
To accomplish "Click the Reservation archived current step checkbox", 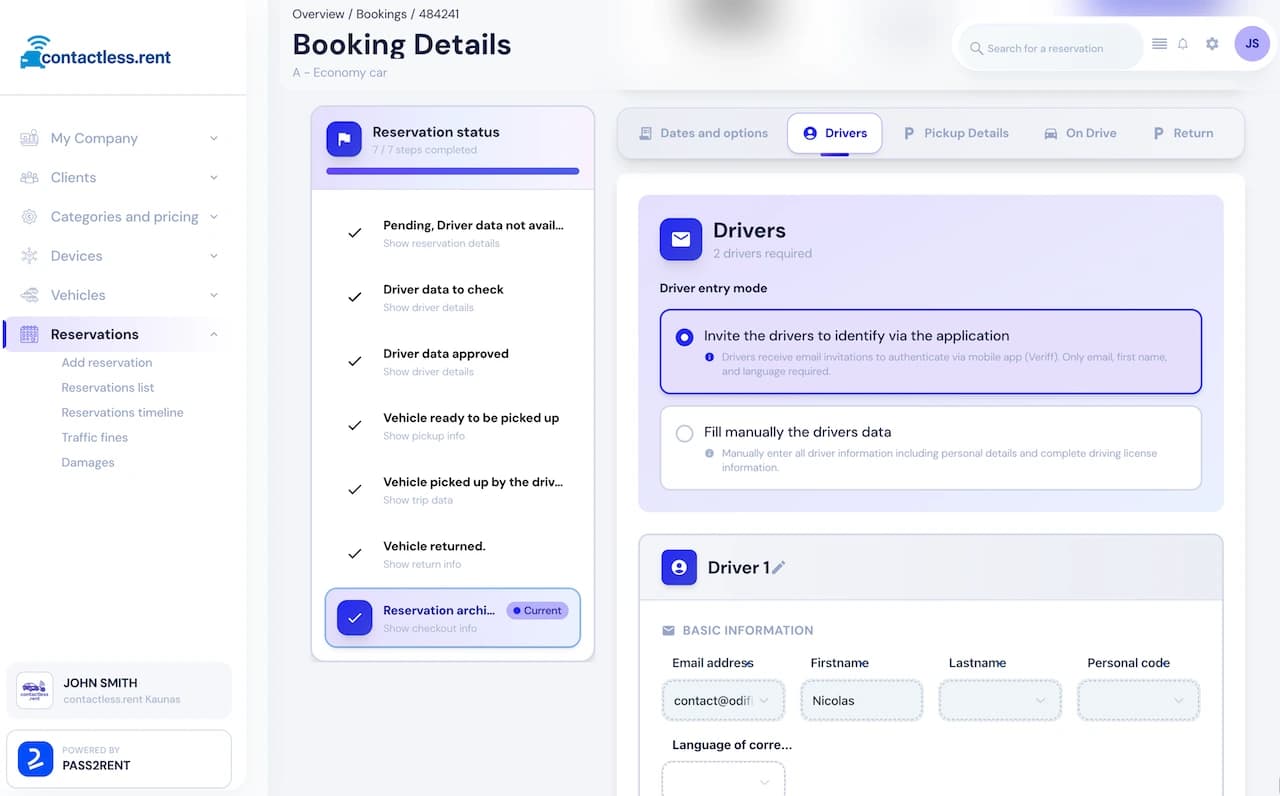I will [x=355, y=618].
